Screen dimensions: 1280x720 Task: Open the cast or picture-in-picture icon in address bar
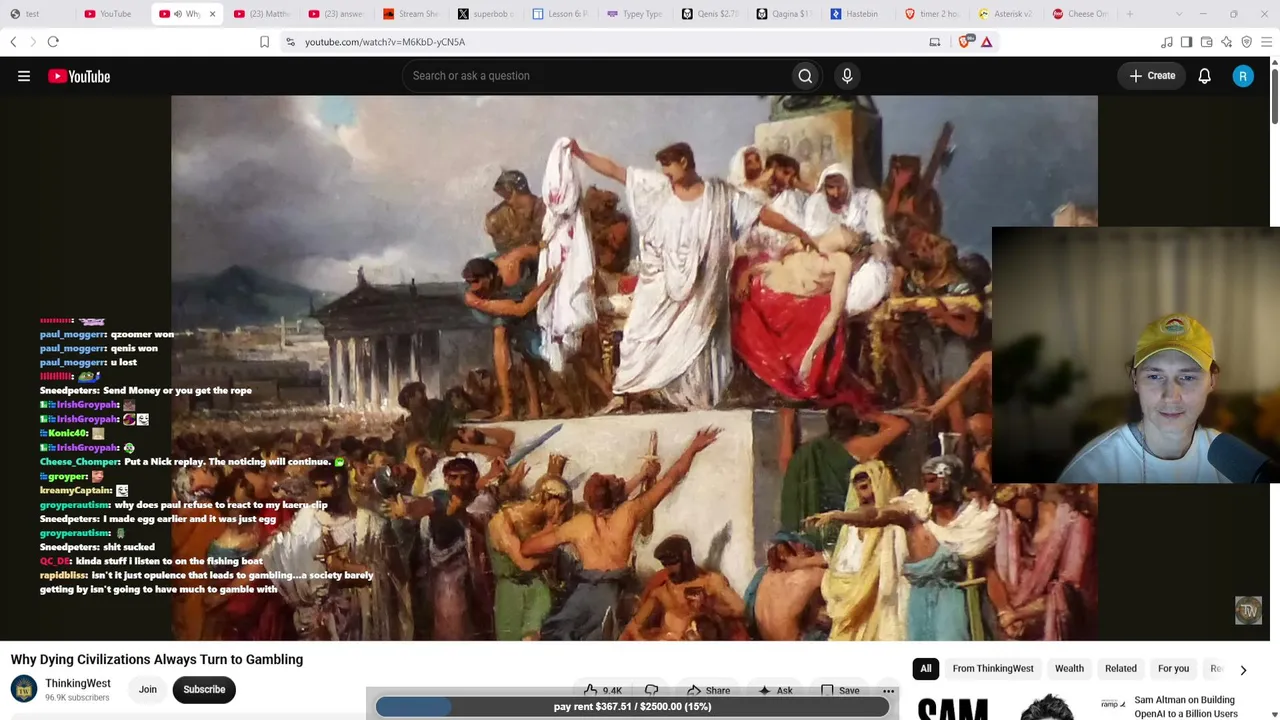(x=935, y=42)
